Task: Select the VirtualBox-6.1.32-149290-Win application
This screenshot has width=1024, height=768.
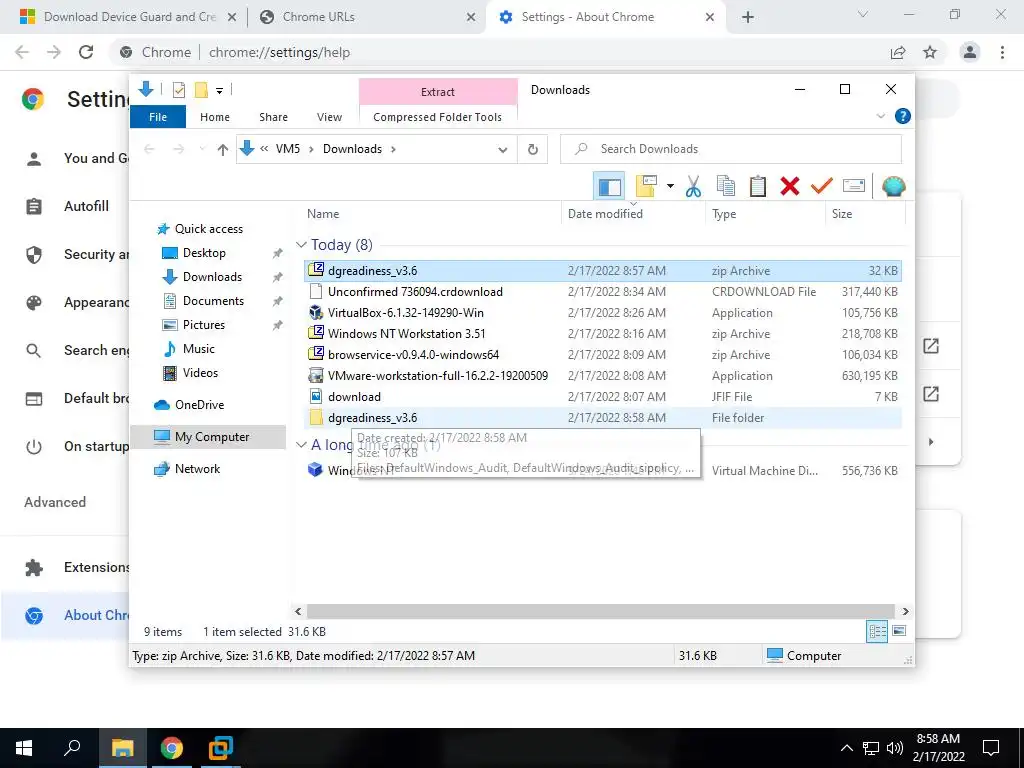Action: pyautogui.click(x=603, y=313)
